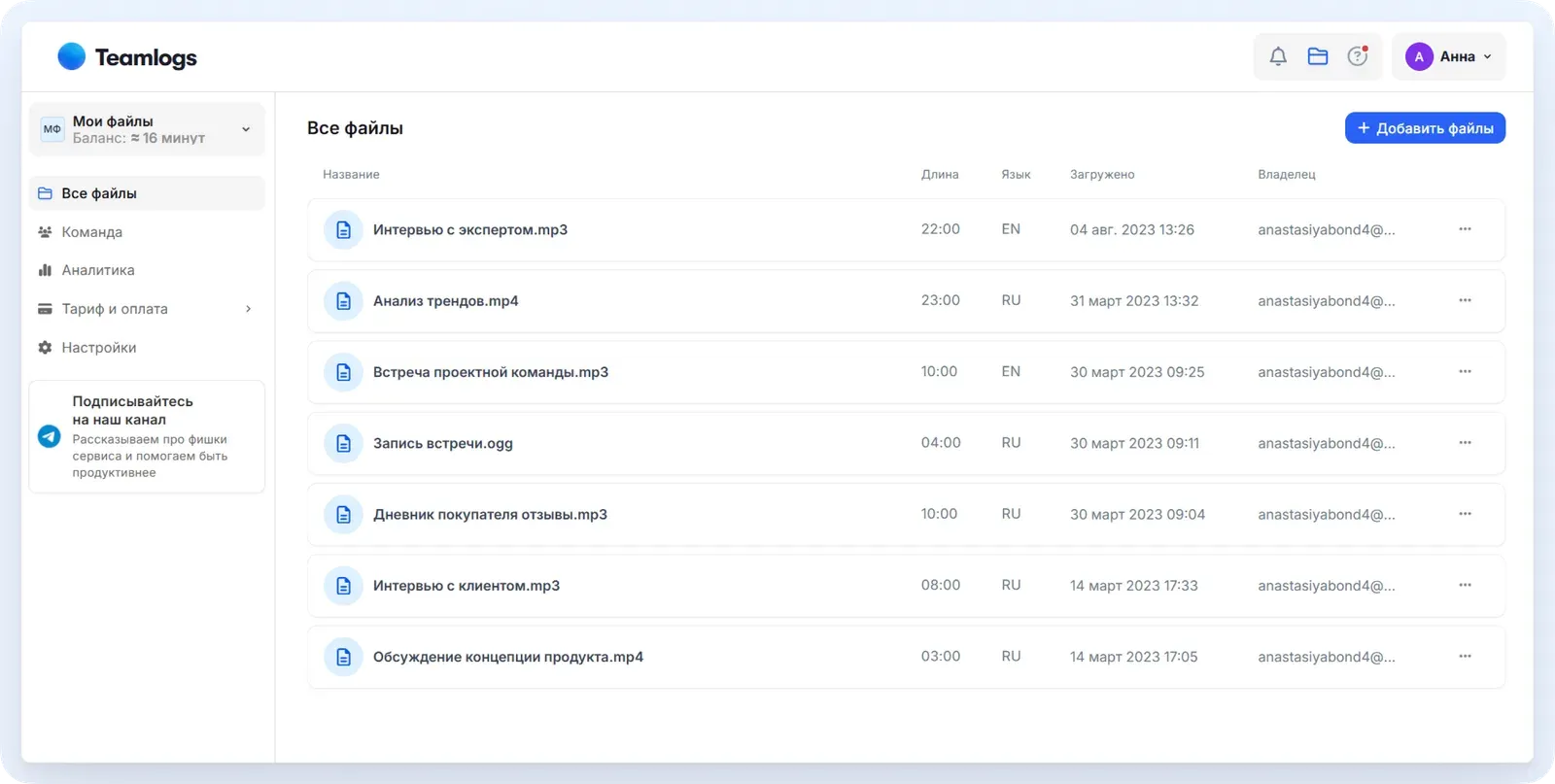The image size is (1555, 784).
Task: Open more options for Обсуждение концепции продукта.mp4
Action: pos(1465,656)
